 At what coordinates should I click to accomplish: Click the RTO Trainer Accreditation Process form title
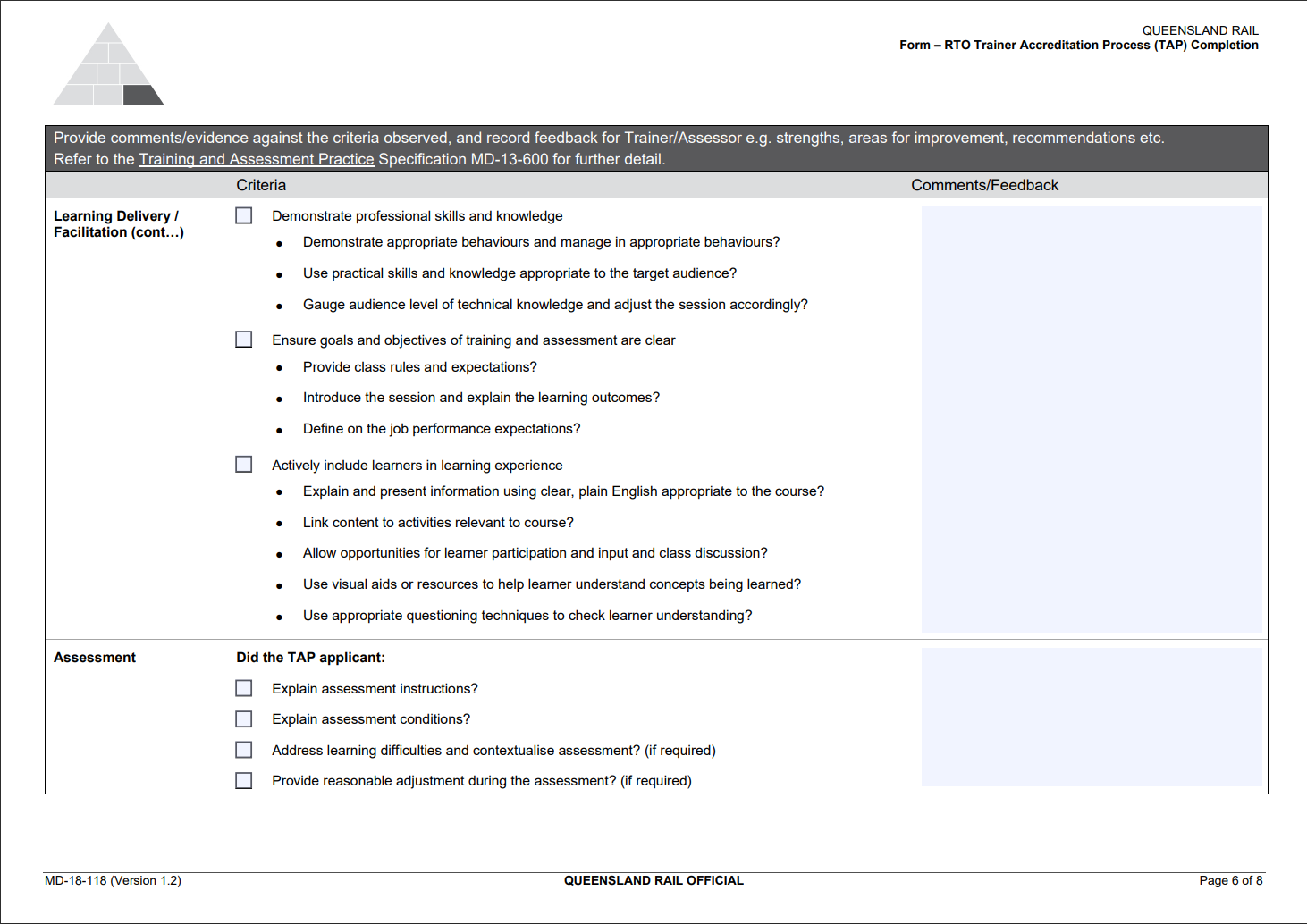click(1079, 45)
